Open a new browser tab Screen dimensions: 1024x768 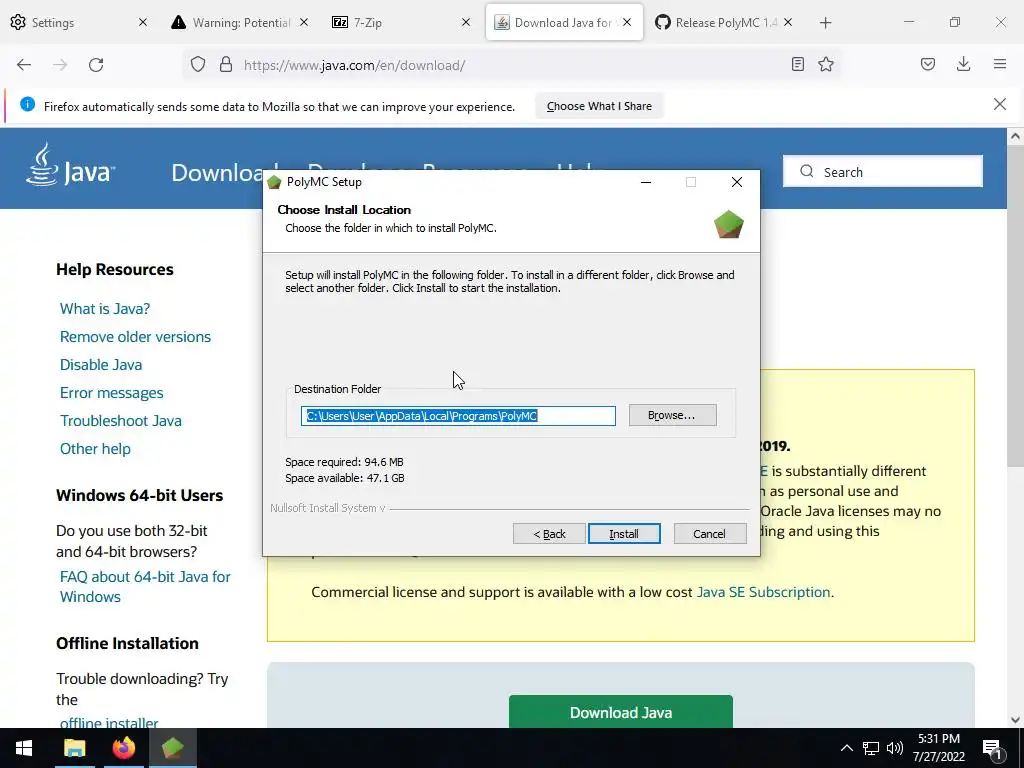pyautogui.click(x=825, y=23)
